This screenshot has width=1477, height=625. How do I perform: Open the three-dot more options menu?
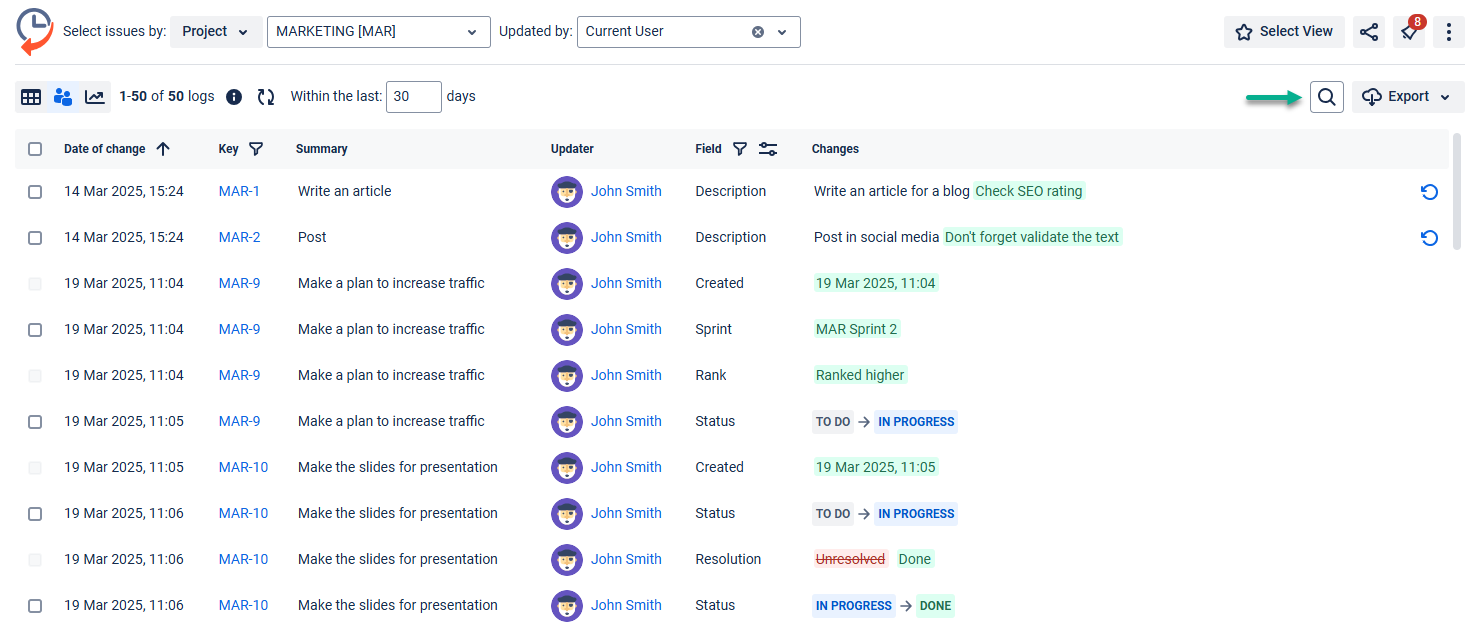pos(1449,32)
